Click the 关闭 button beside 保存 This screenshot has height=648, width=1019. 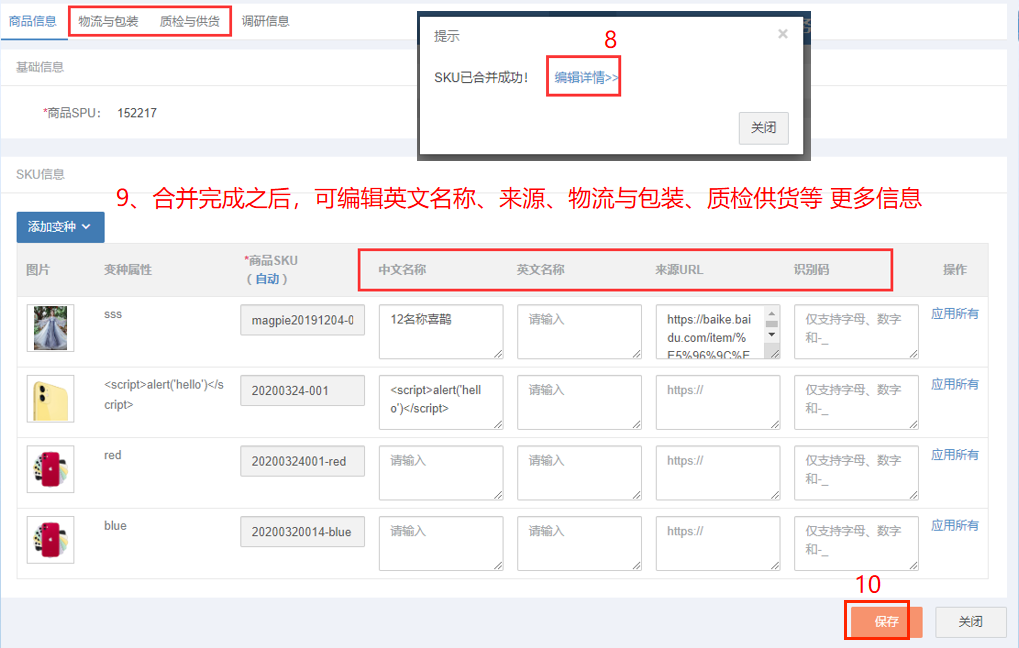(x=971, y=622)
